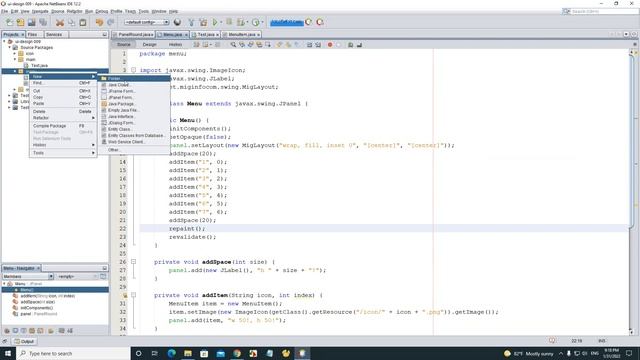This screenshot has height=360, width=640.
Task: Select addItem method in Navigator
Action: (x=47, y=296)
